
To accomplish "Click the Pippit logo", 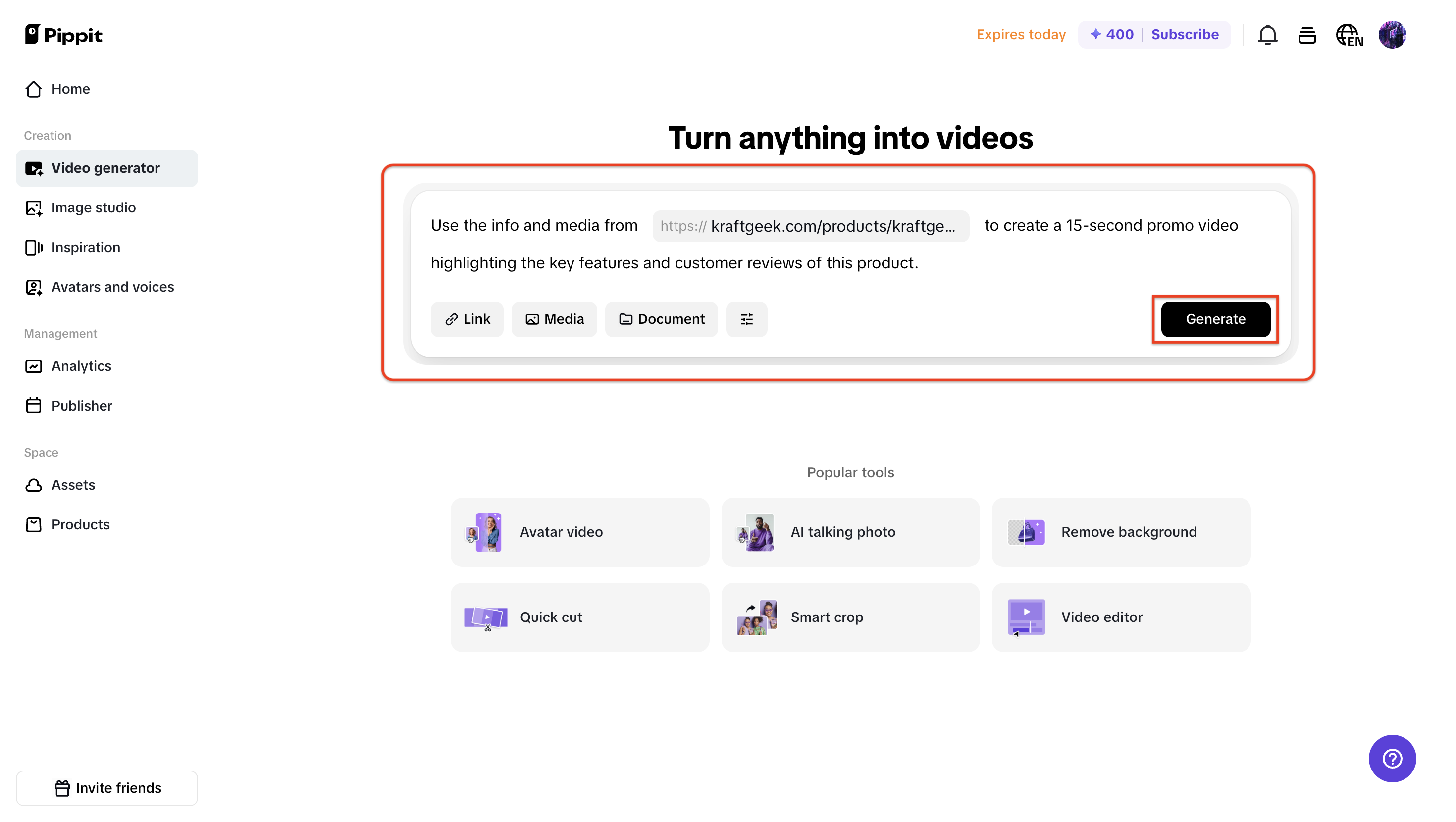I will (x=63, y=34).
